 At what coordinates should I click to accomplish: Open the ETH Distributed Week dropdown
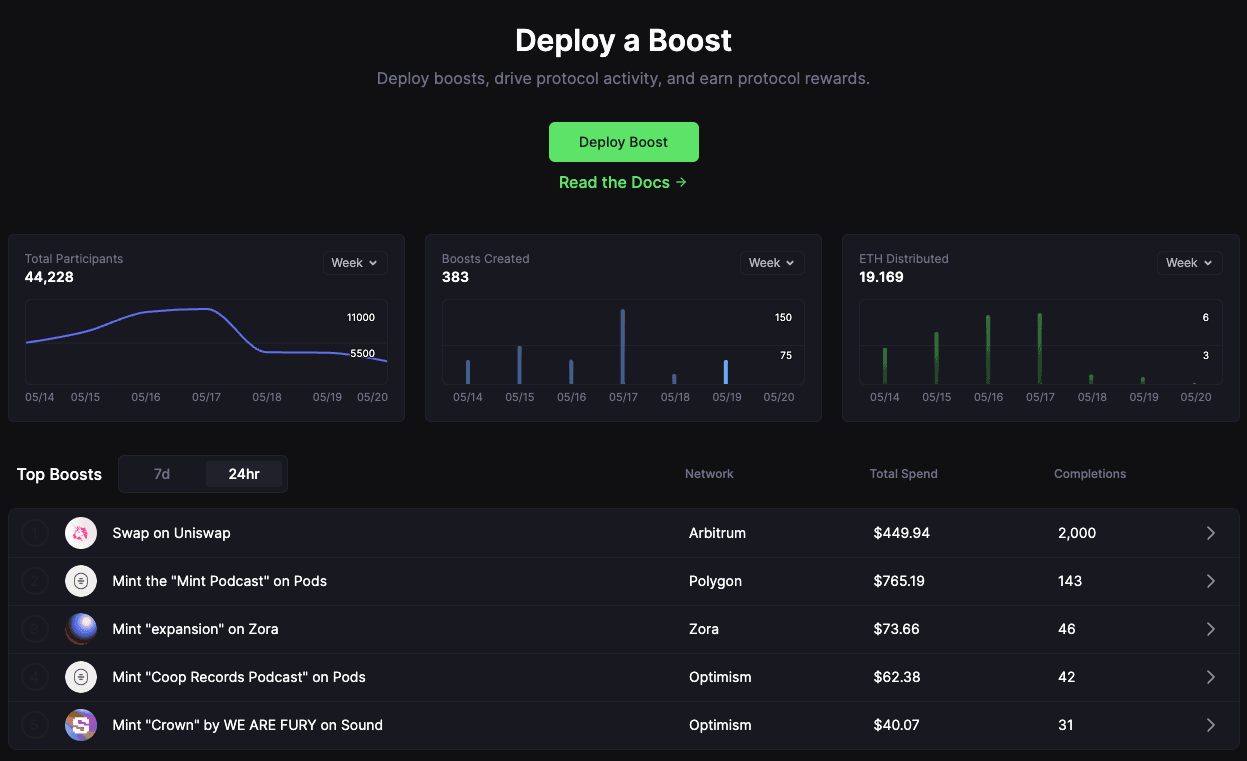pyautogui.click(x=1189, y=263)
